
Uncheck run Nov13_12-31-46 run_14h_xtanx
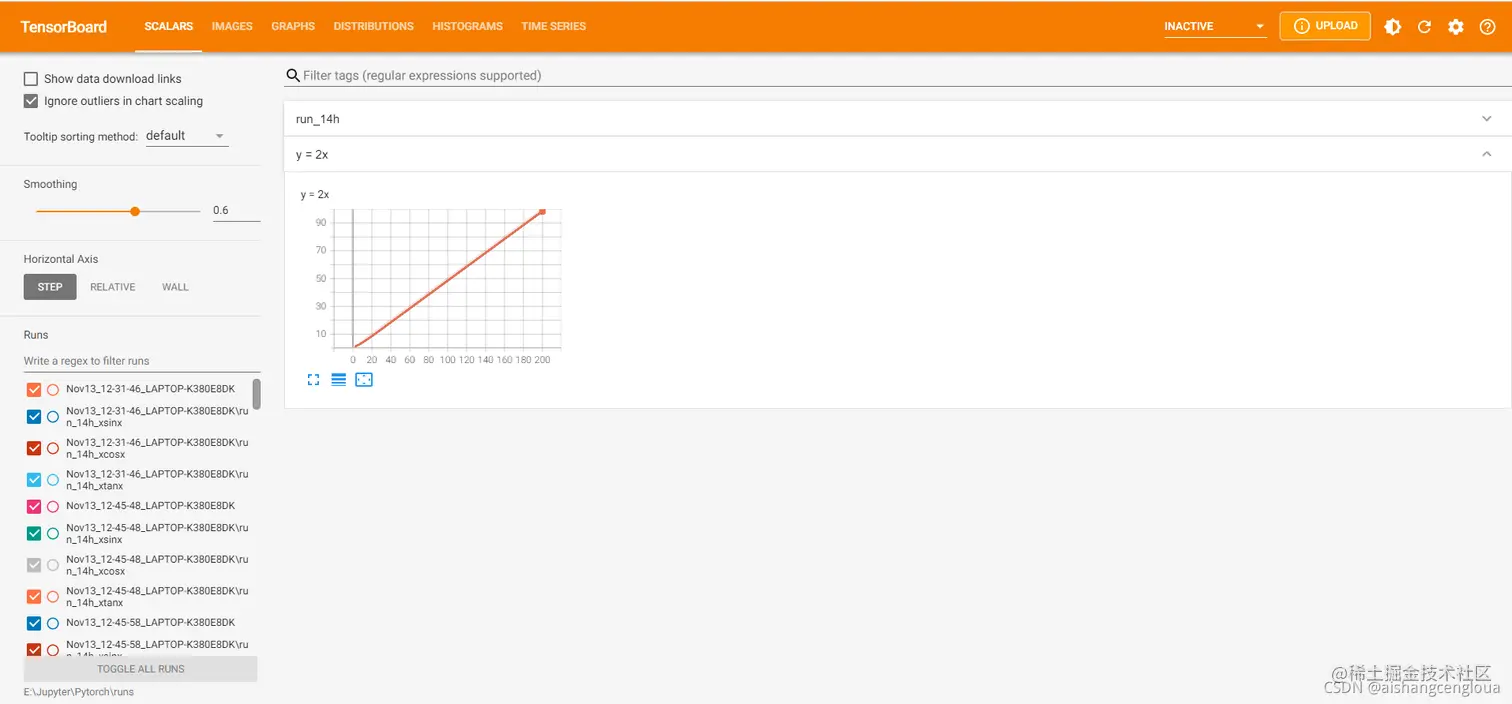pyautogui.click(x=34, y=480)
